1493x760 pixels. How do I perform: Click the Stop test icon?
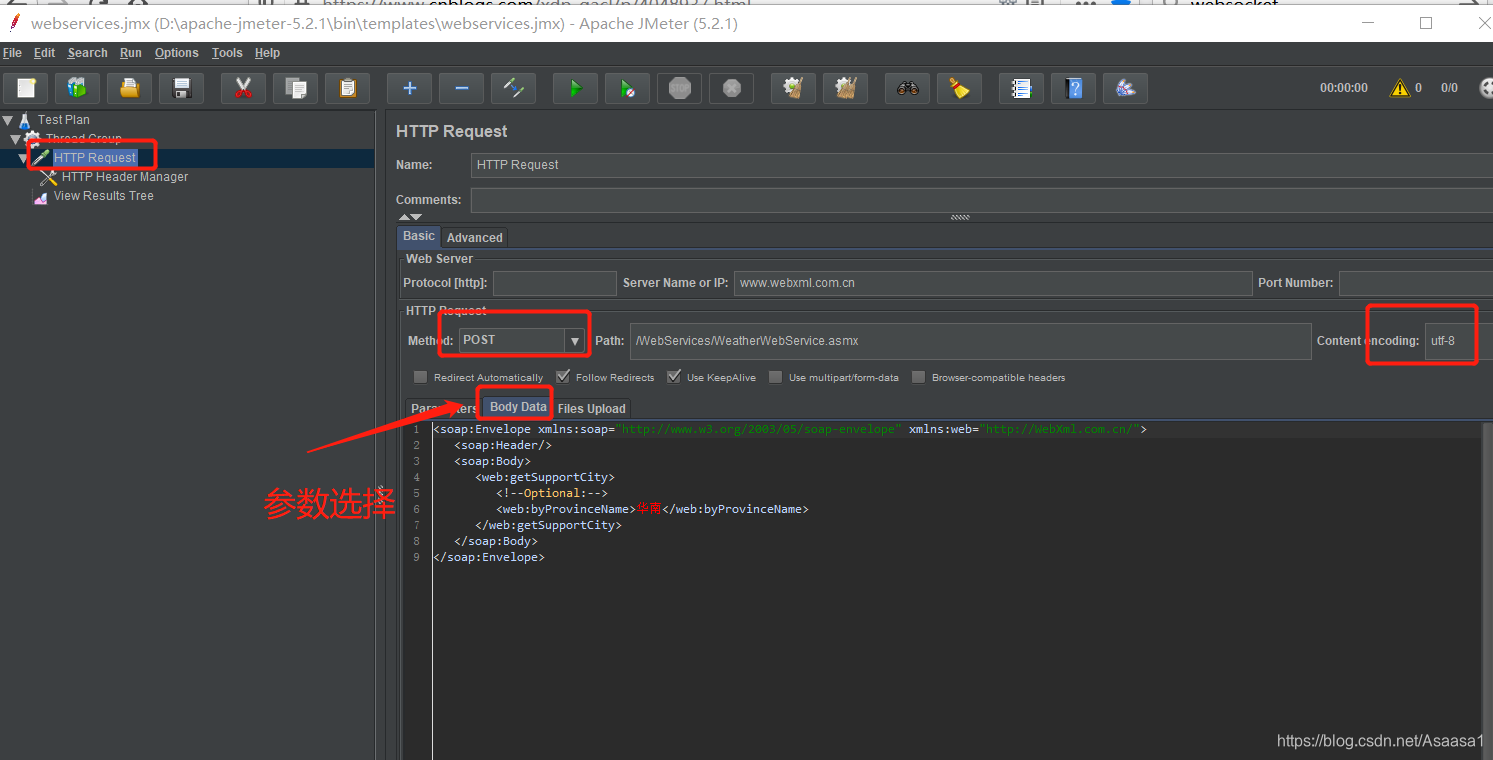point(680,88)
